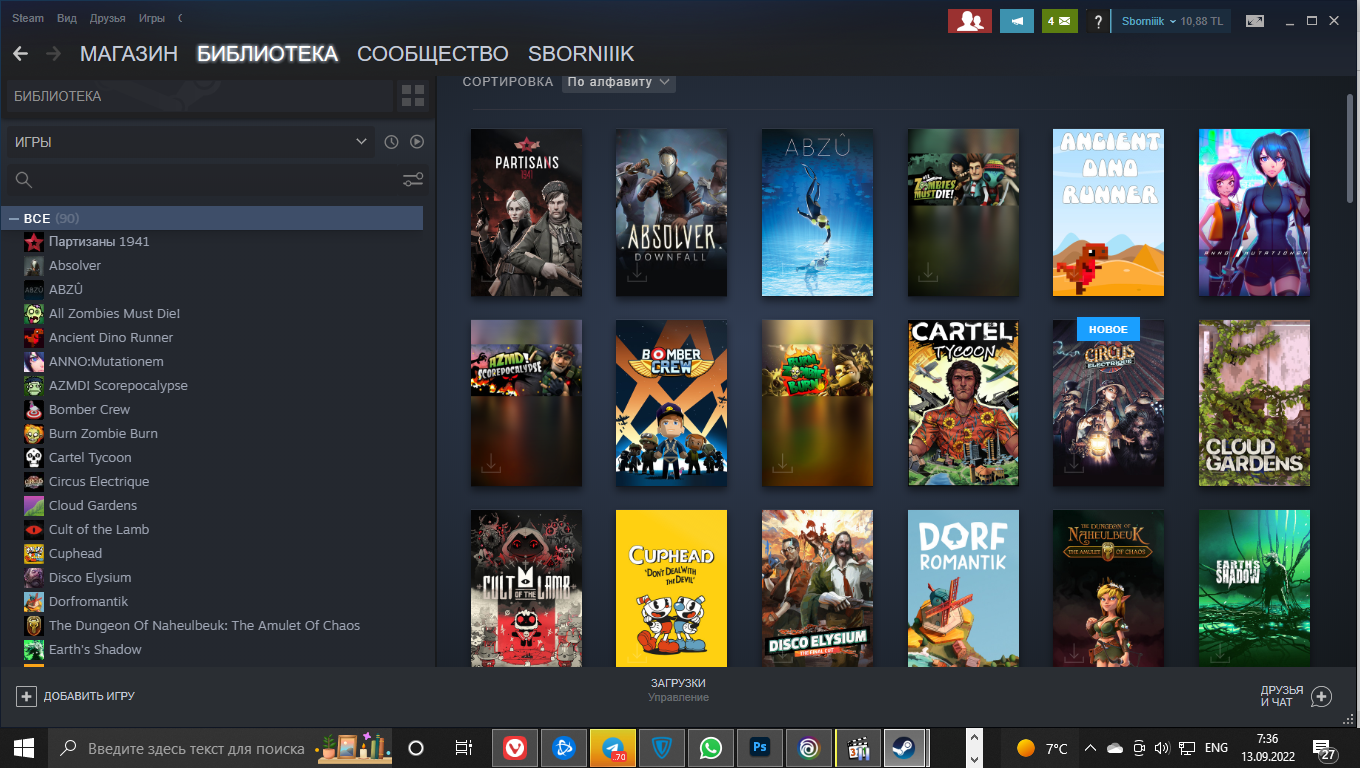Open the SBORNIIIK profile tab
This screenshot has width=1360, height=768.
tap(581, 54)
